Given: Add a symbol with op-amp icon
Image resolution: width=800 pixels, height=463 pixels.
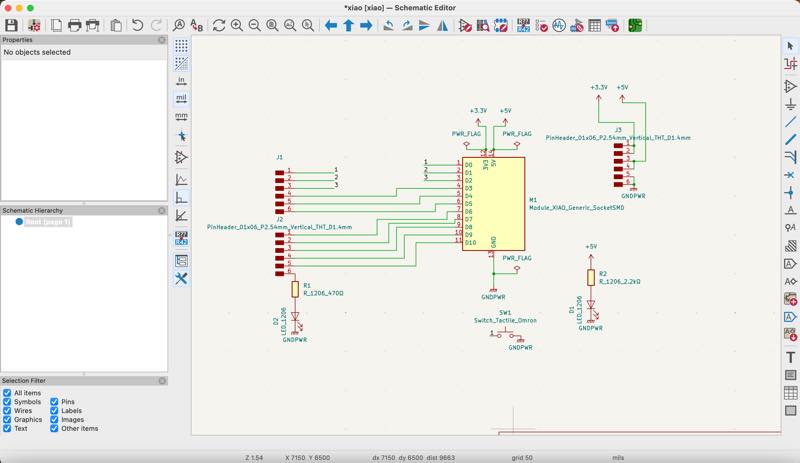Looking at the screenshot, I should point(790,86).
